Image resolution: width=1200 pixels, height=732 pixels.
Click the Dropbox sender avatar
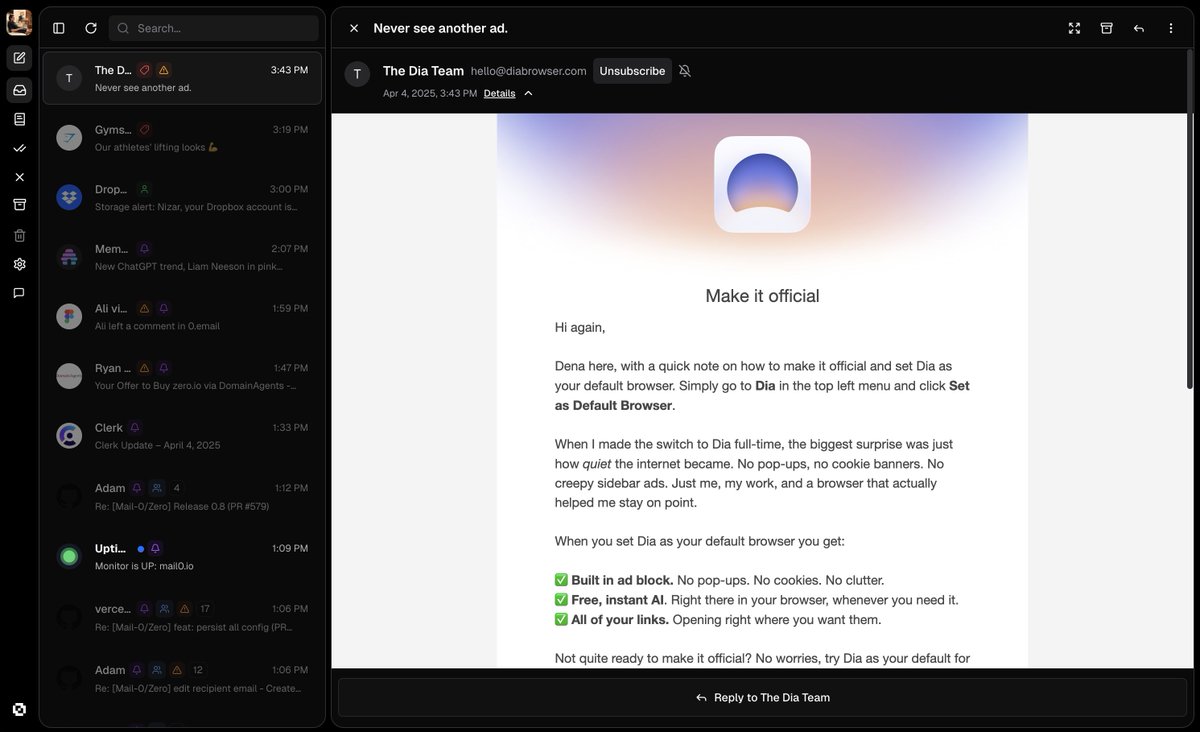tap(69, 197)
